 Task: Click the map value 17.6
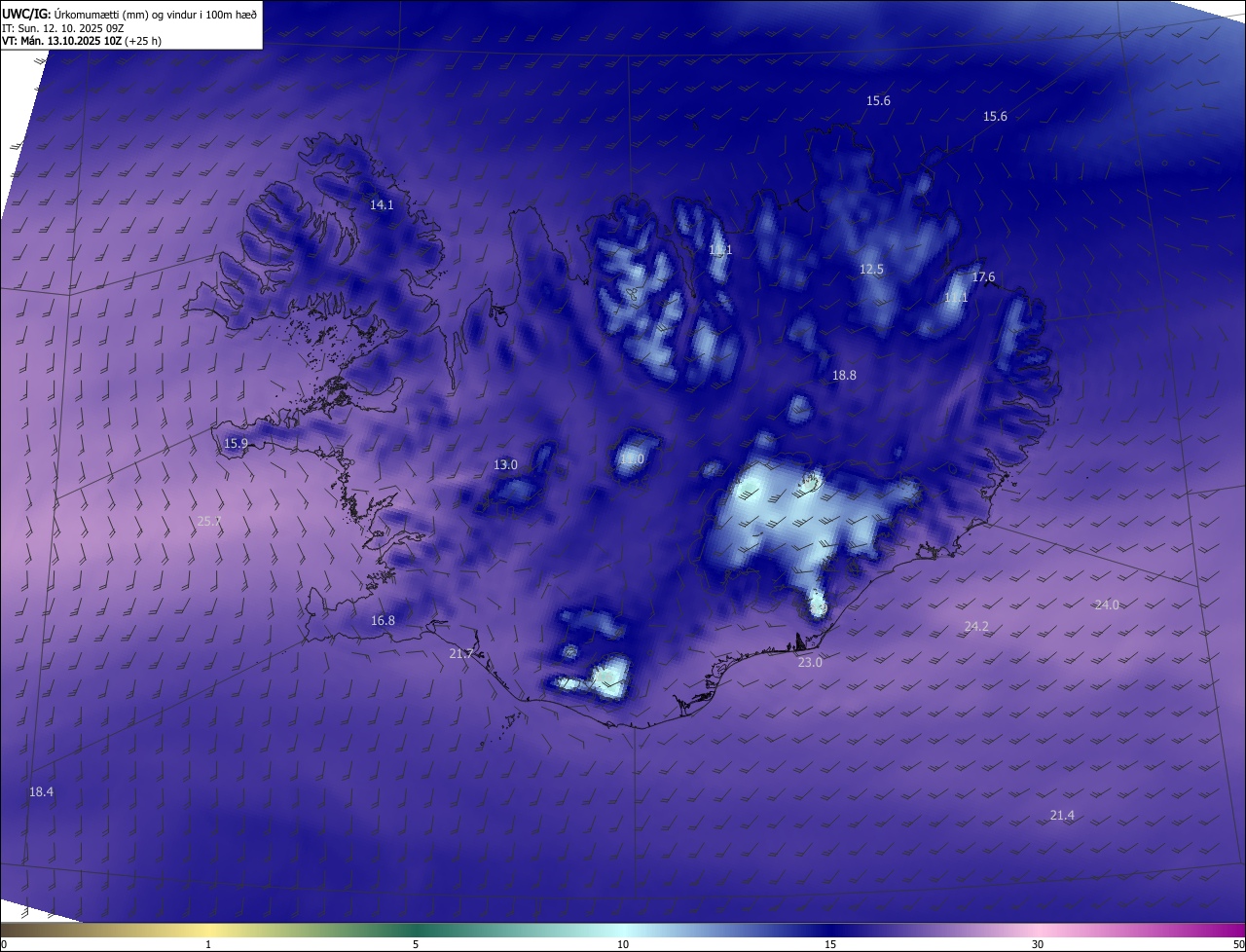[983, 277]
